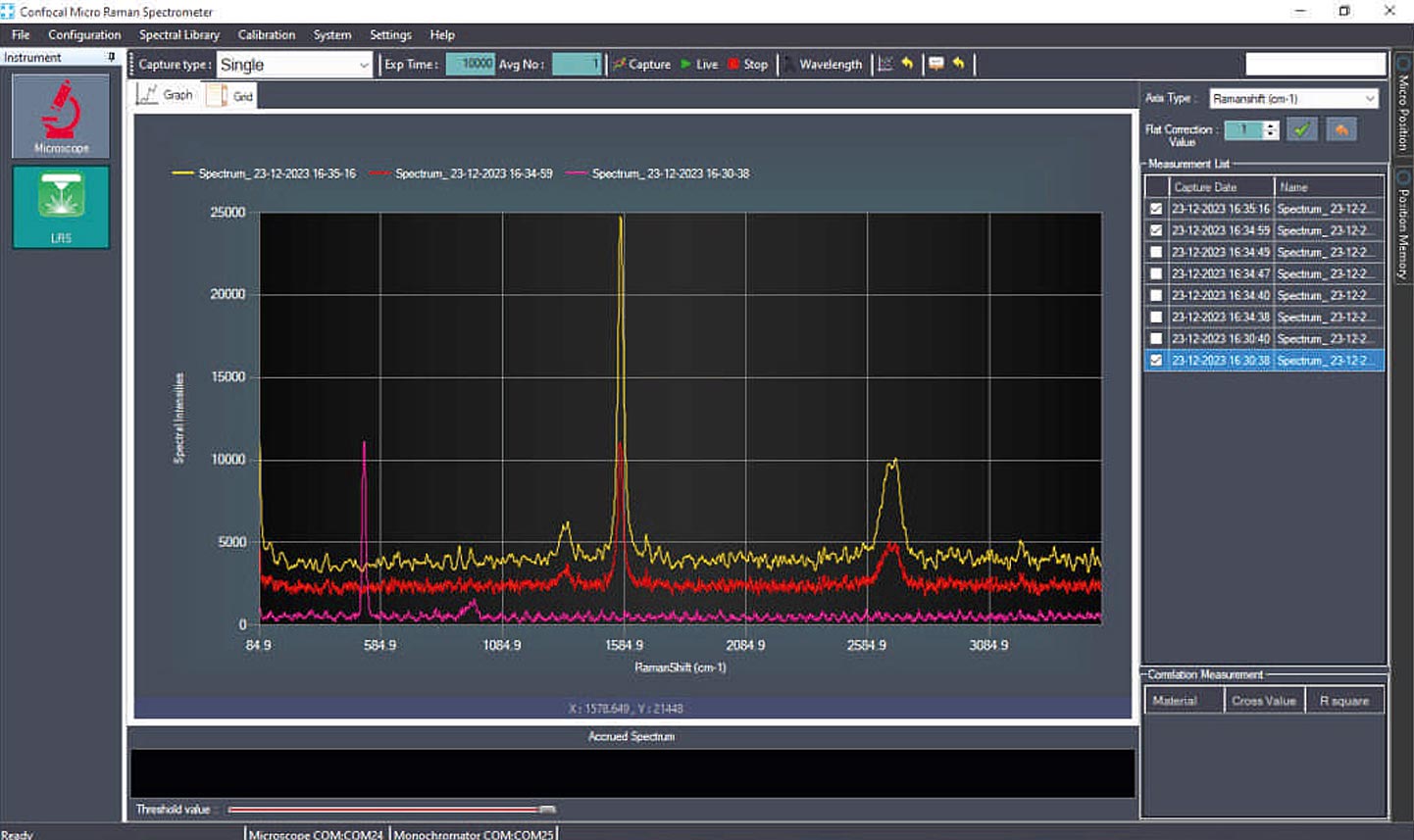Viewport: 1414px width, 840px height.
Task: Check the 16:30:40 spectrum measurement
Action: click(1156, 338)
